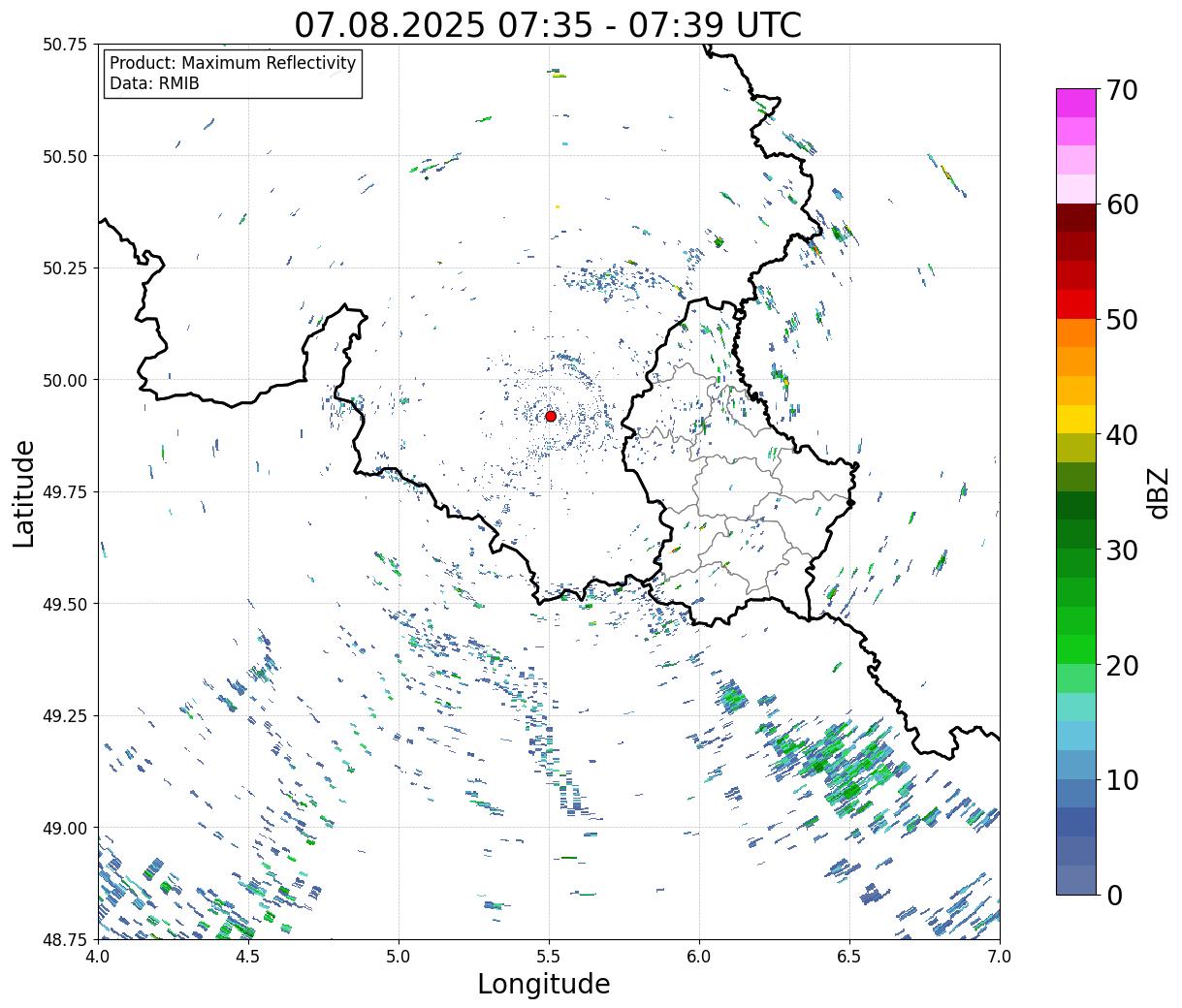Screen dimensions: 1182x1008
Task: Click the colorbar tick label 70
Action: click(1122, 90)
